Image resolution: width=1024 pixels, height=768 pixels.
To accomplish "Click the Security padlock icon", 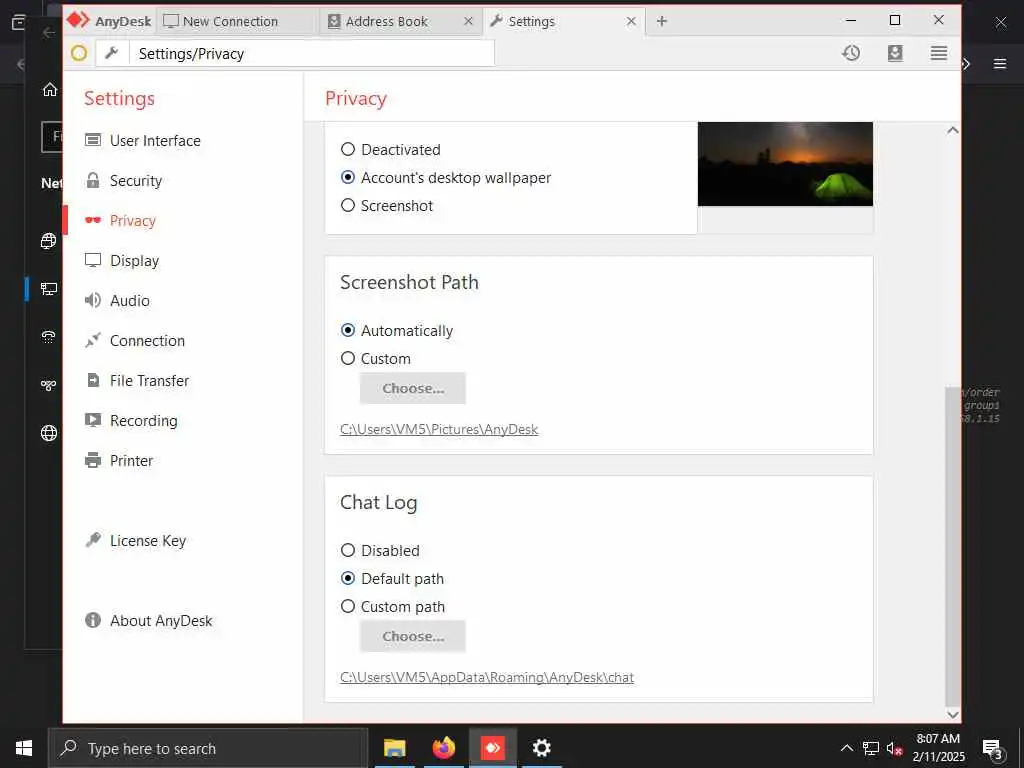I will (93, 180).
